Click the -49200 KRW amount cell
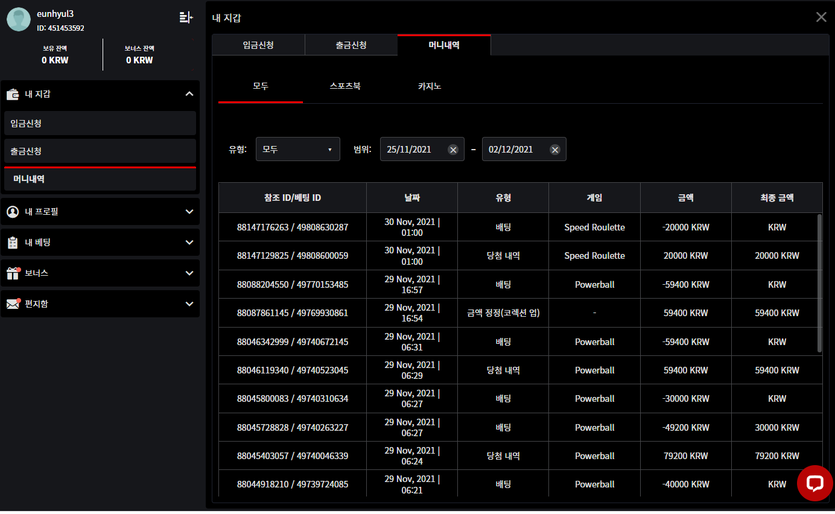The width and height of the screenshot is (835, 514). point(686,428)
